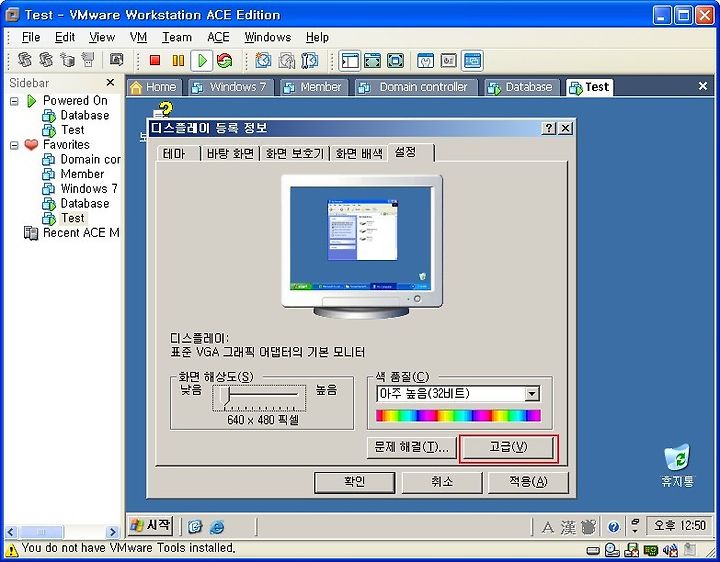Click the yellow Suspend toolbar button
The width and height of the screenshot is (720, 562).
pos(178,60)
